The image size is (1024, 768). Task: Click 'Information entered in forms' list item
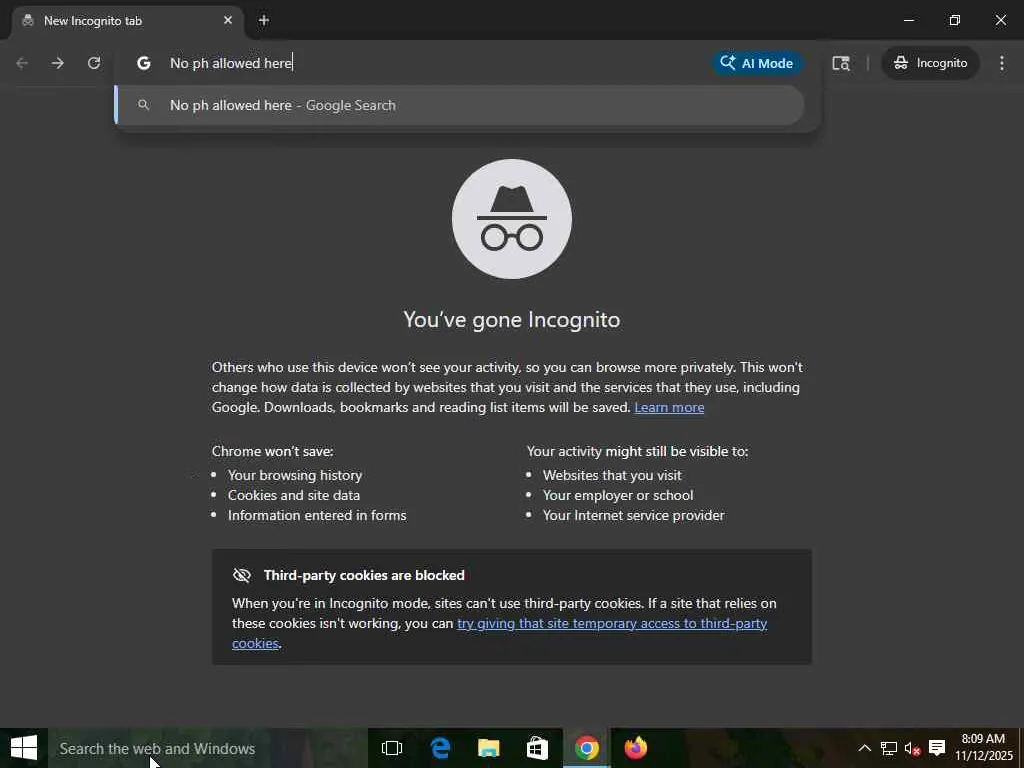317,515
